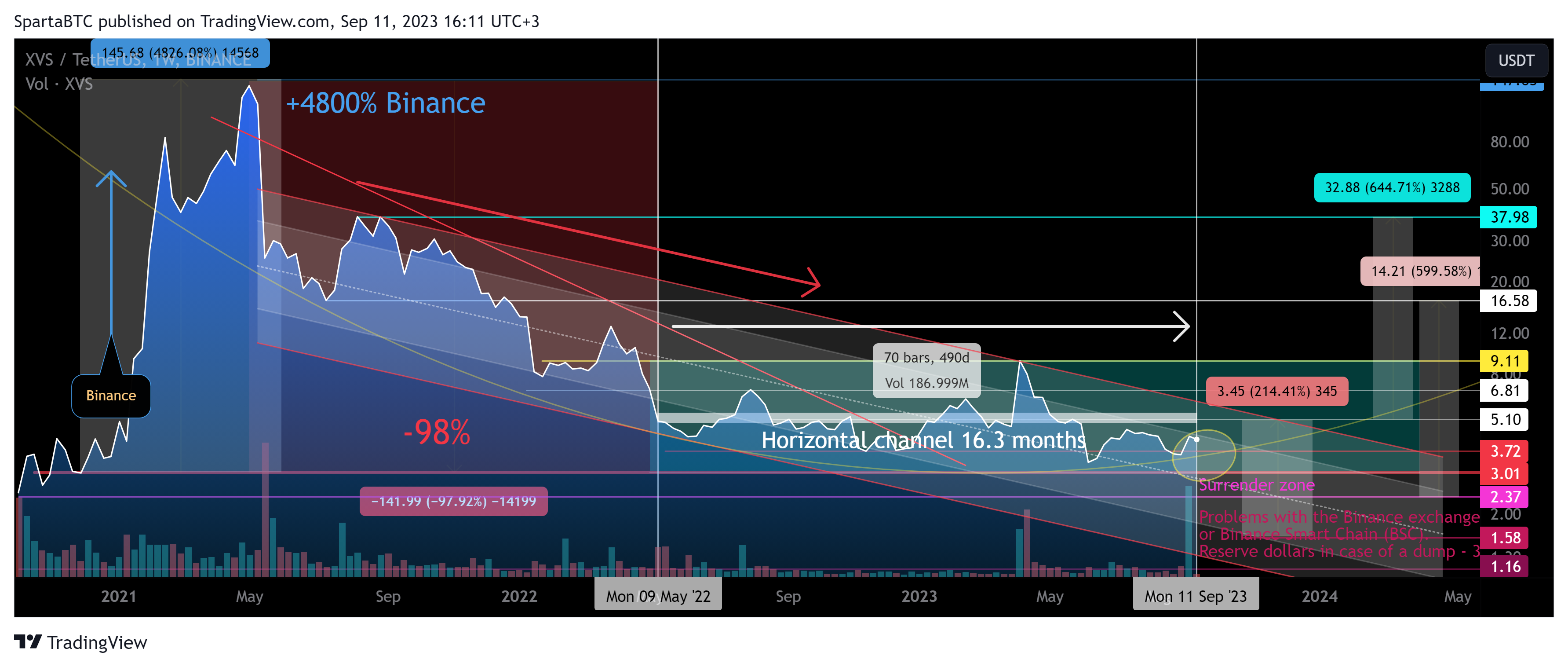Click the 3.72 red price label
The image size is (1568, 667).
point(1504,451)
